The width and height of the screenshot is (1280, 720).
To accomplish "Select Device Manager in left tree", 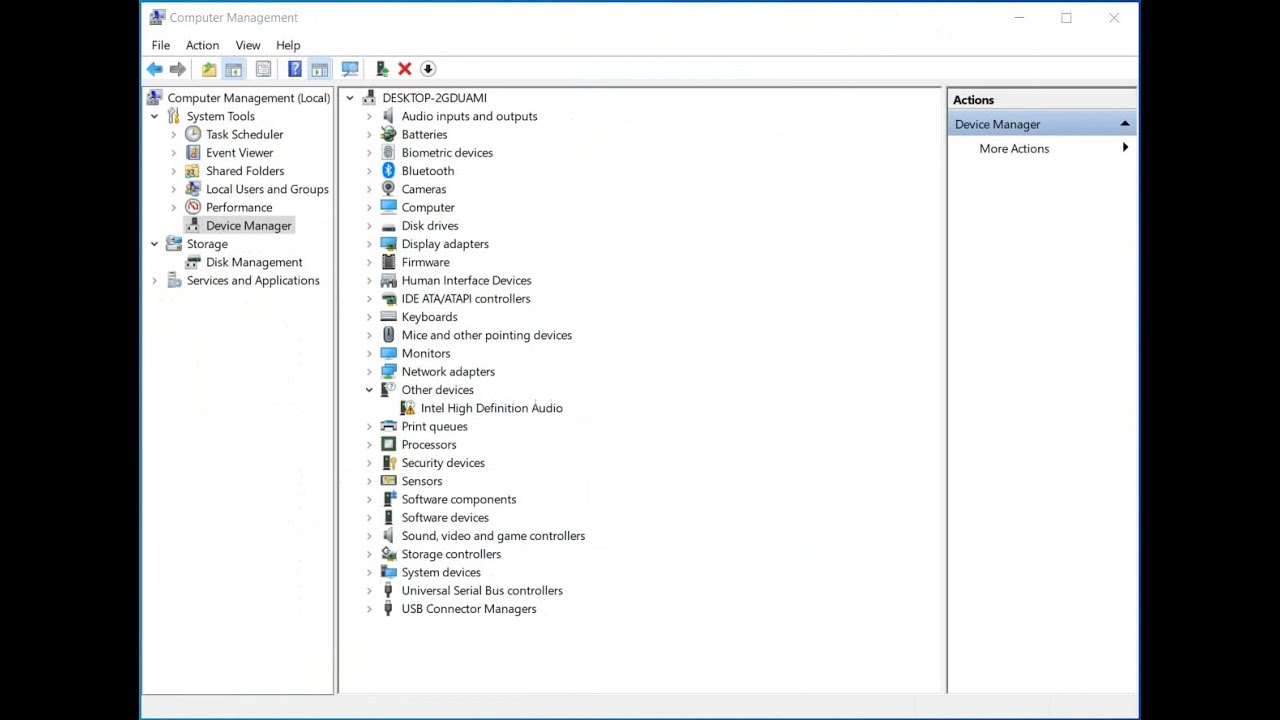I will pos(248,226).
